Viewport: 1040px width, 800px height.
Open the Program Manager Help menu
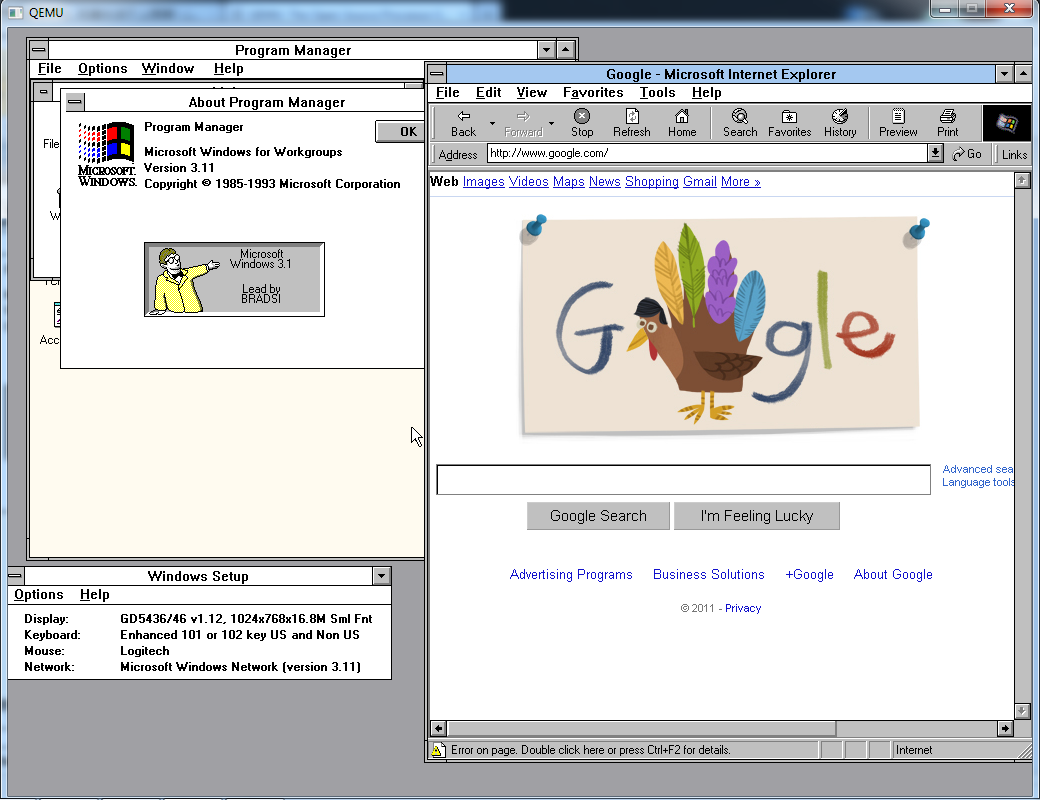[229, 68]
